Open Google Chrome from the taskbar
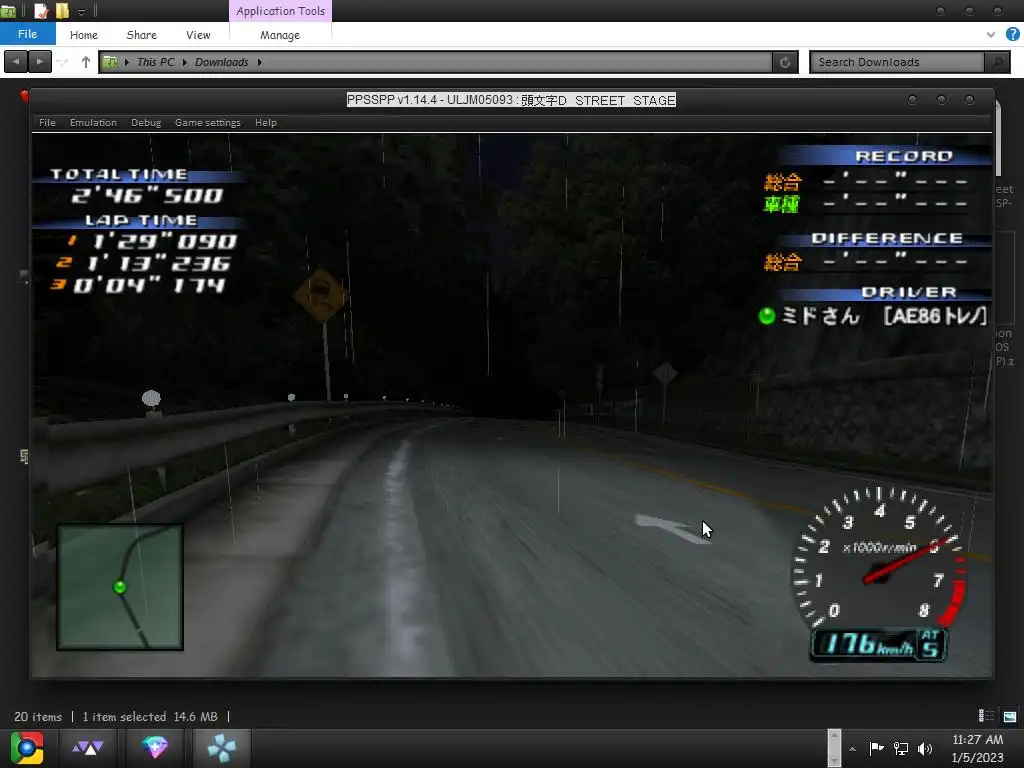The image size is (1024, 768). pyautogui.click(x=27, y=748)
